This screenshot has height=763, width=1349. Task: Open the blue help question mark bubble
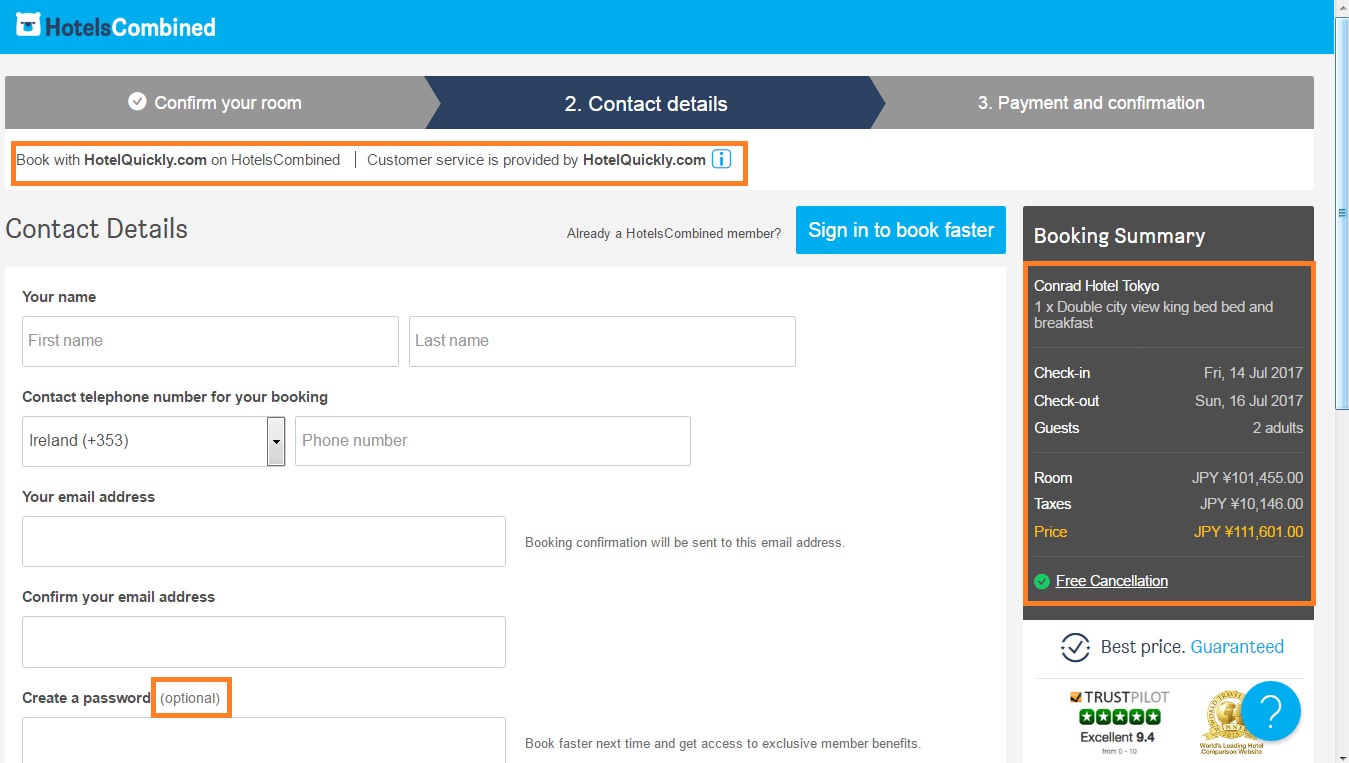[1270, 711]
